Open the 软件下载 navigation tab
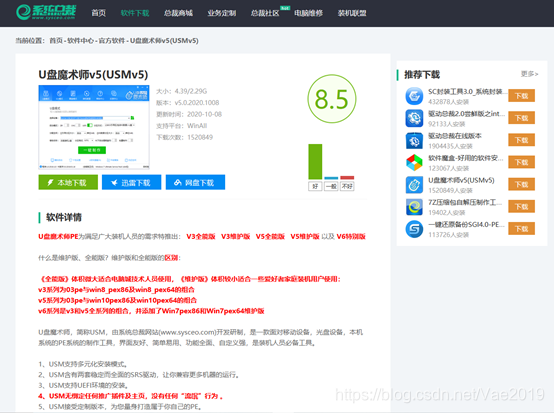554x413 pixels. [x=135, y=13]
